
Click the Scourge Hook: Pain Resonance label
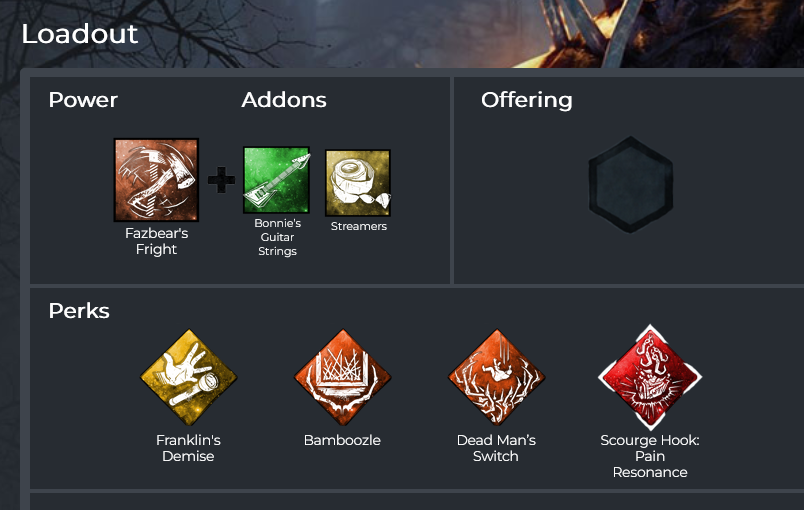pyautogui.click(x=650, y=456)
